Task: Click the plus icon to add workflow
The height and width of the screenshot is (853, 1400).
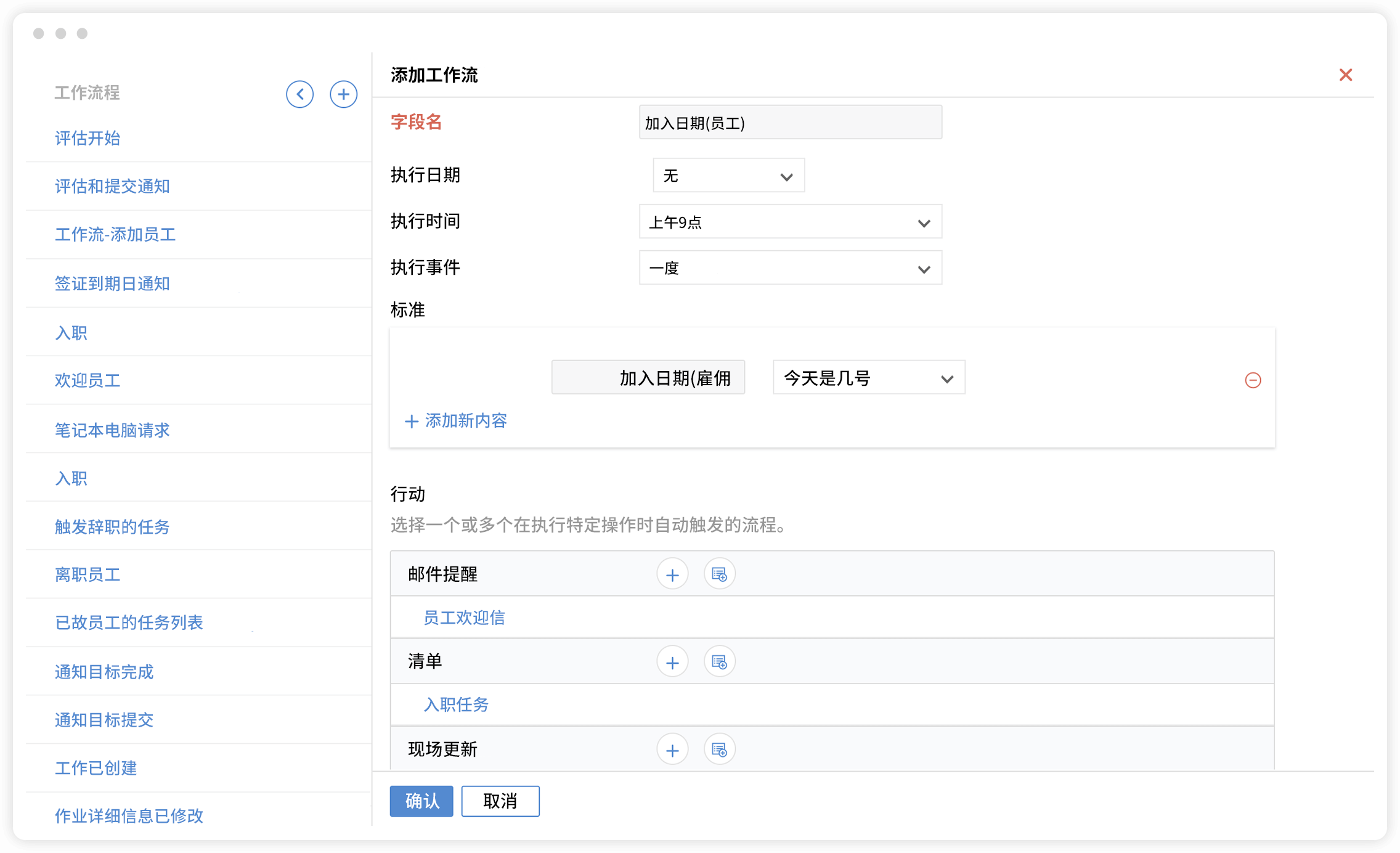Action: click(343, 94)
